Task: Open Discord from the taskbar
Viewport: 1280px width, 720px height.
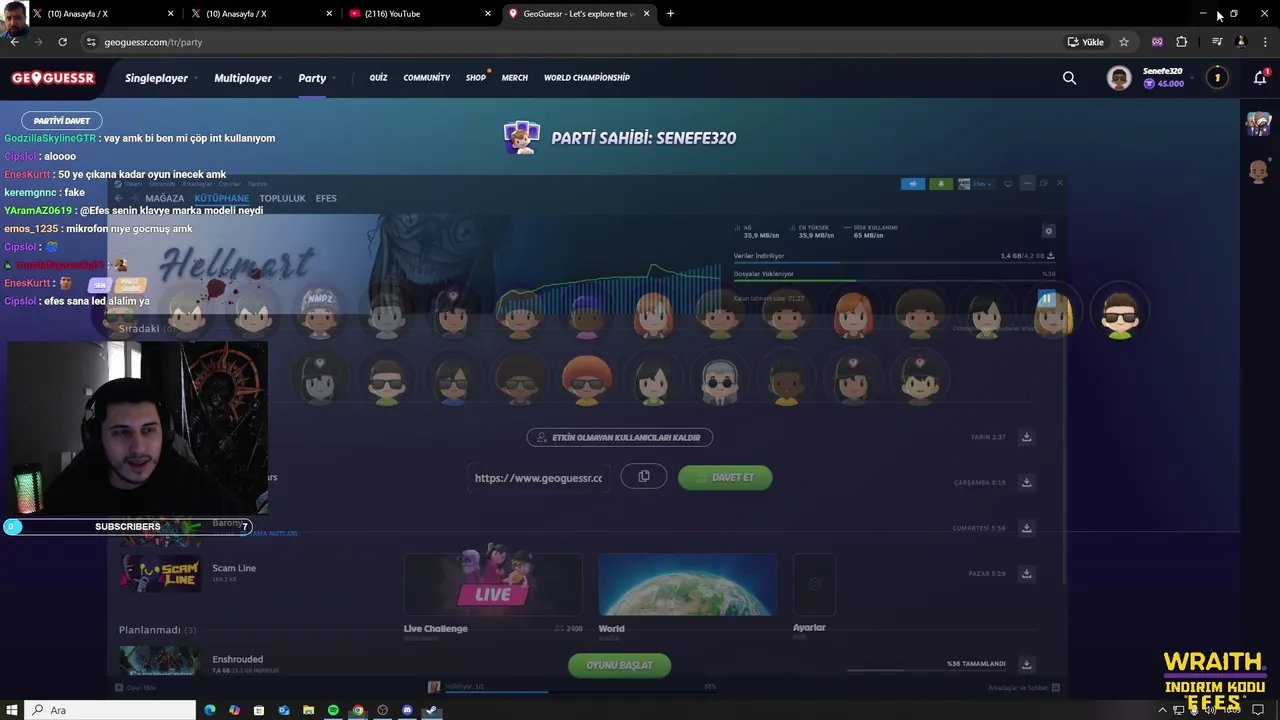Action: point(407,710)
